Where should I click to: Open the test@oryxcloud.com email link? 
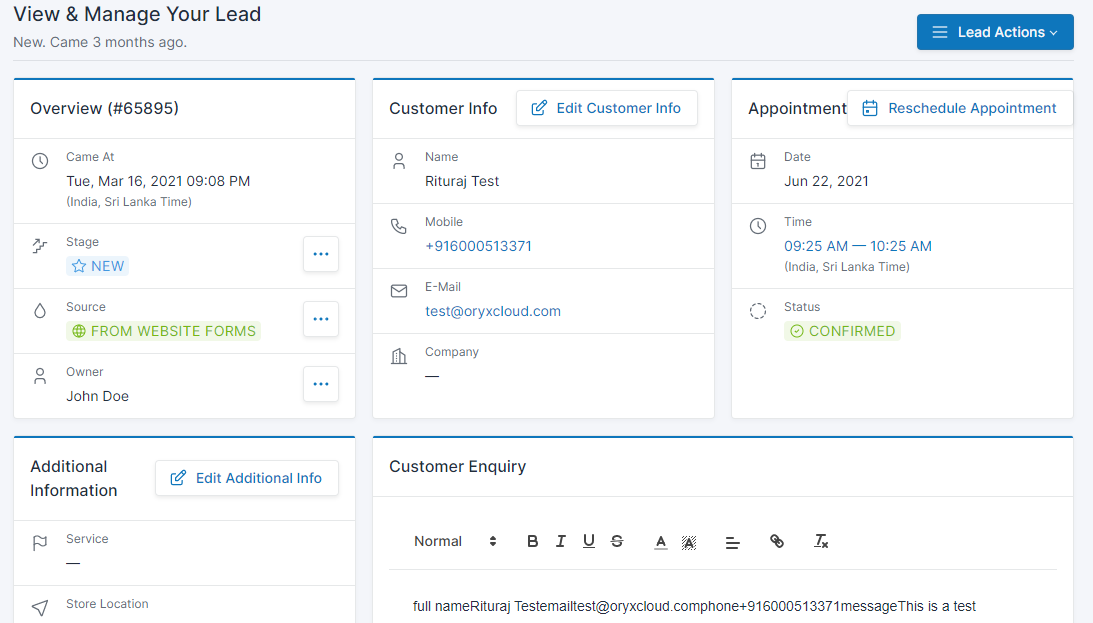coord(493,312)
